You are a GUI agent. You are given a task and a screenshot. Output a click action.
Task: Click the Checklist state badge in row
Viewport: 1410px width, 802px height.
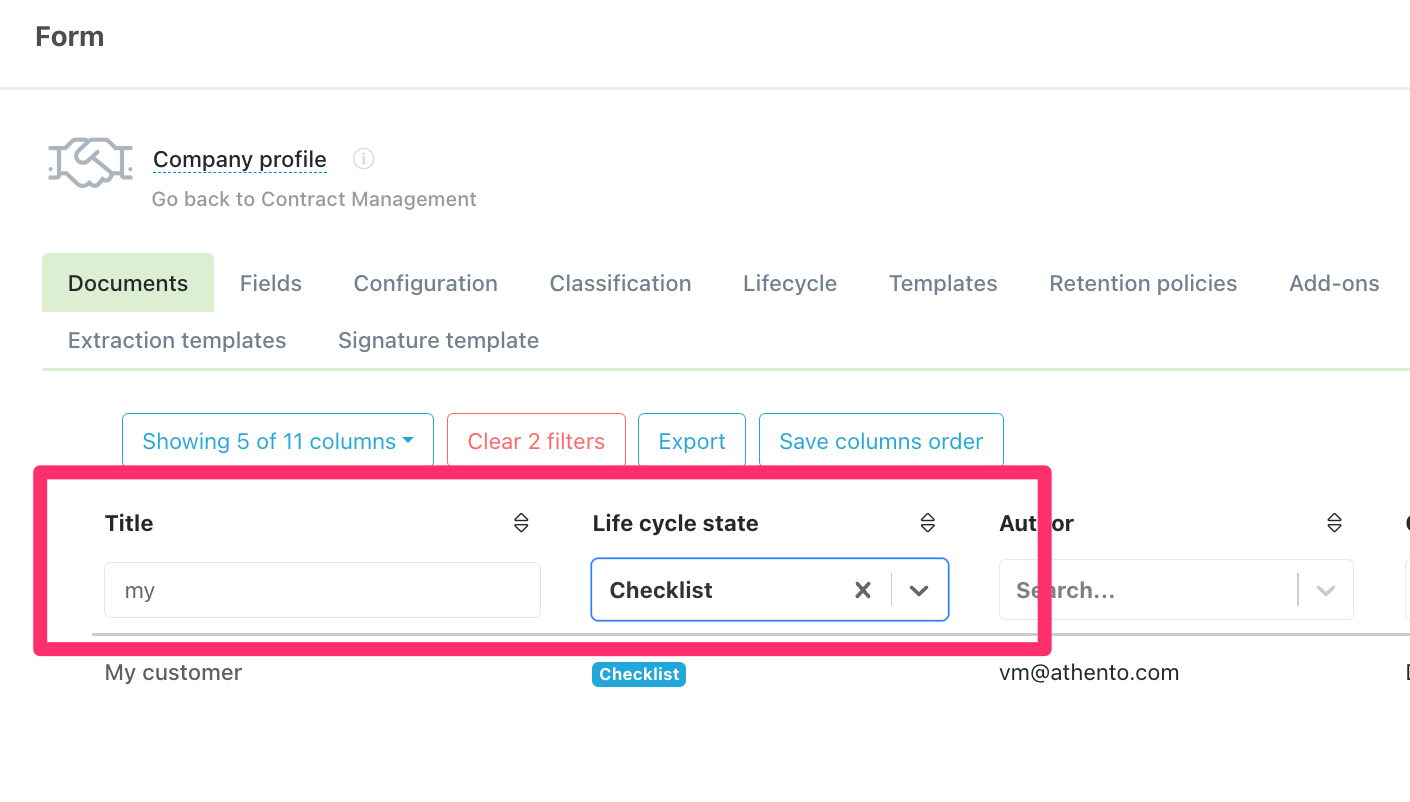[x=639, y=674]
